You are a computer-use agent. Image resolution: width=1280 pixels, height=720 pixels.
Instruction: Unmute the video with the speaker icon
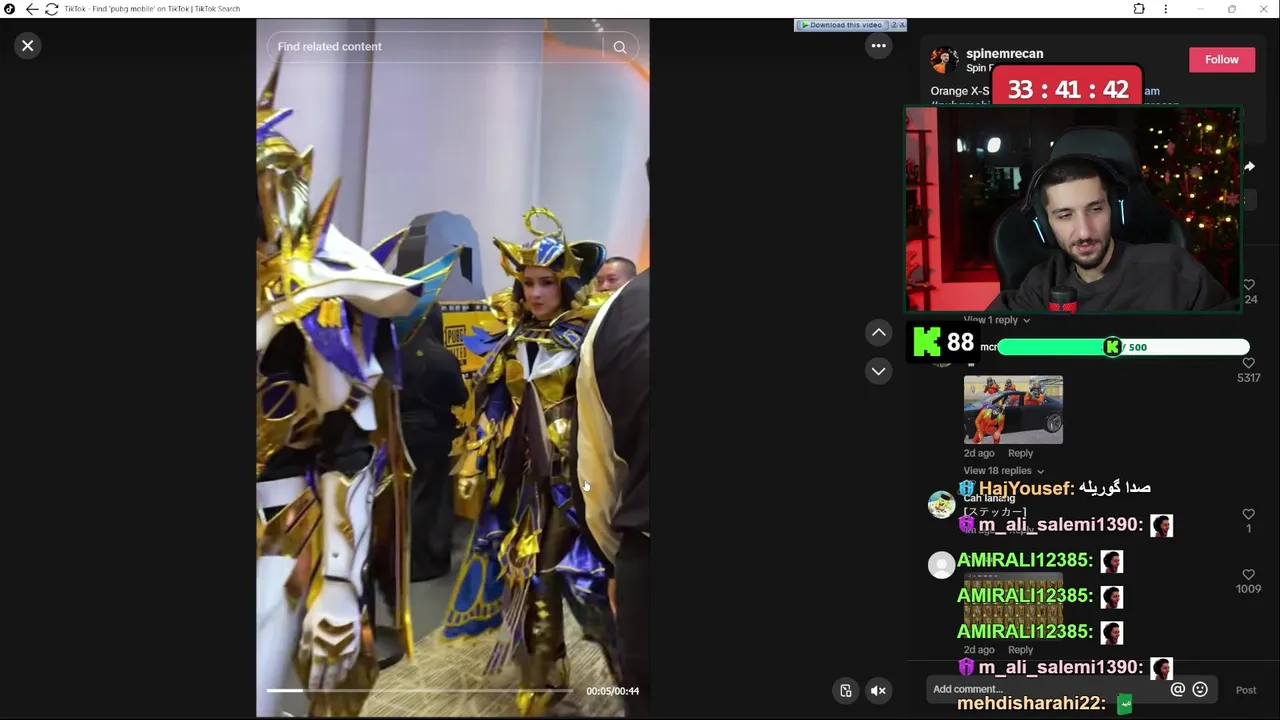(878, 690)
